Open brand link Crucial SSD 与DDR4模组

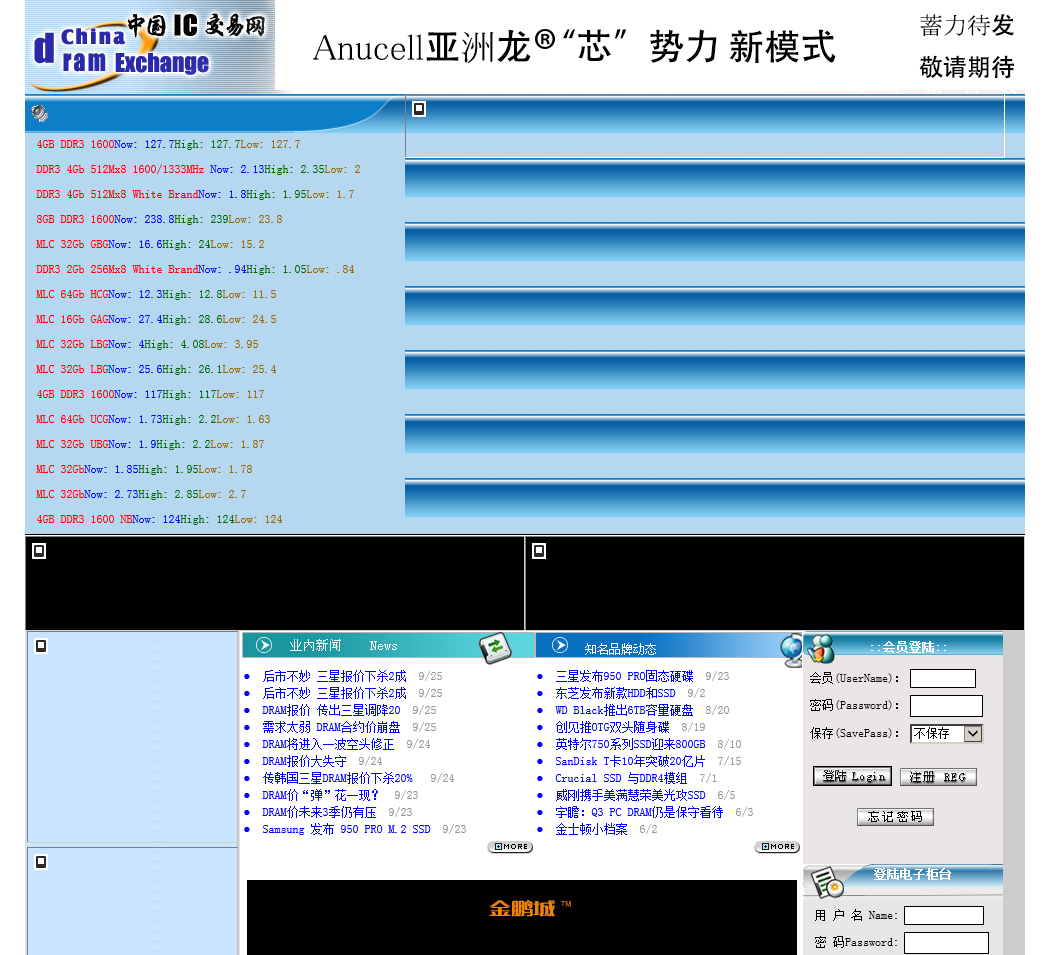(621, 778)
